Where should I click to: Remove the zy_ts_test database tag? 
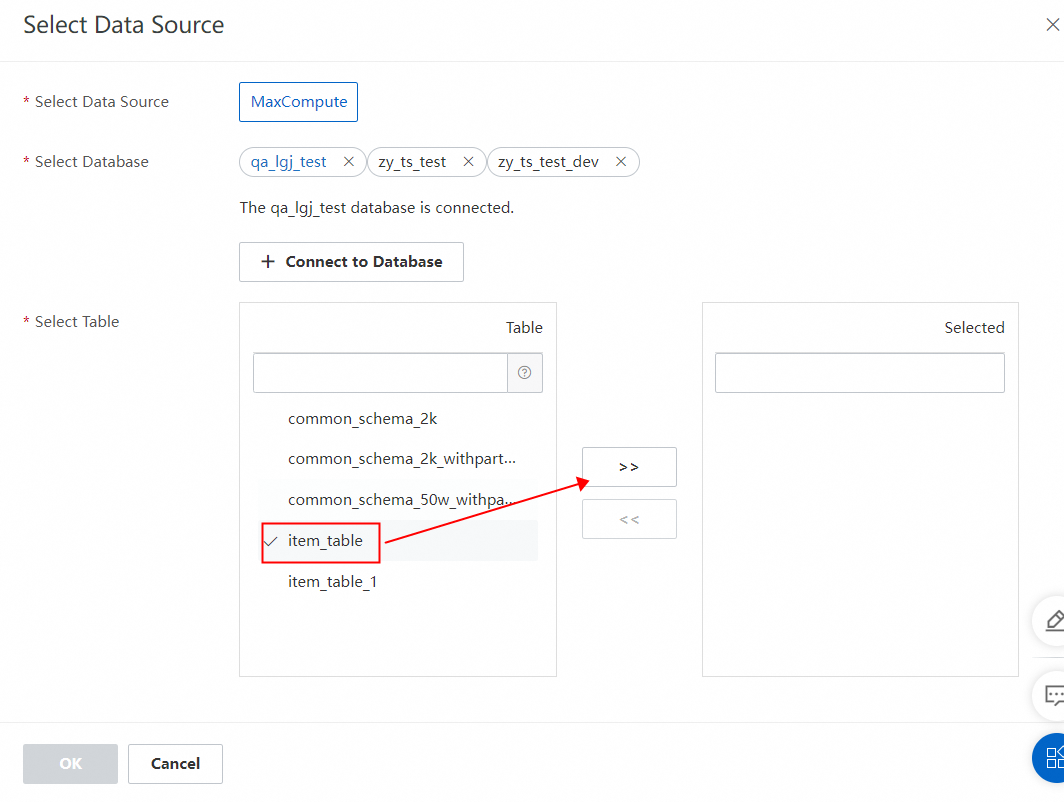(468, 162)
